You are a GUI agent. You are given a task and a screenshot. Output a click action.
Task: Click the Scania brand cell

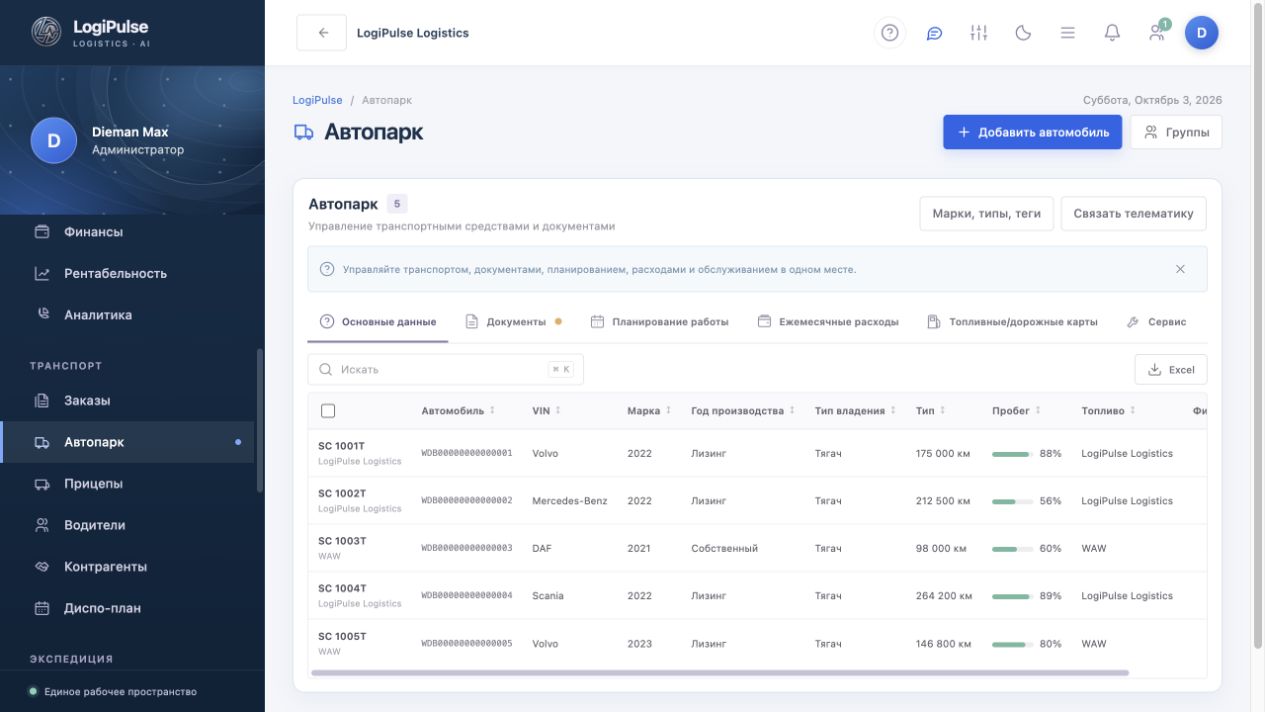tap(548, 596)
